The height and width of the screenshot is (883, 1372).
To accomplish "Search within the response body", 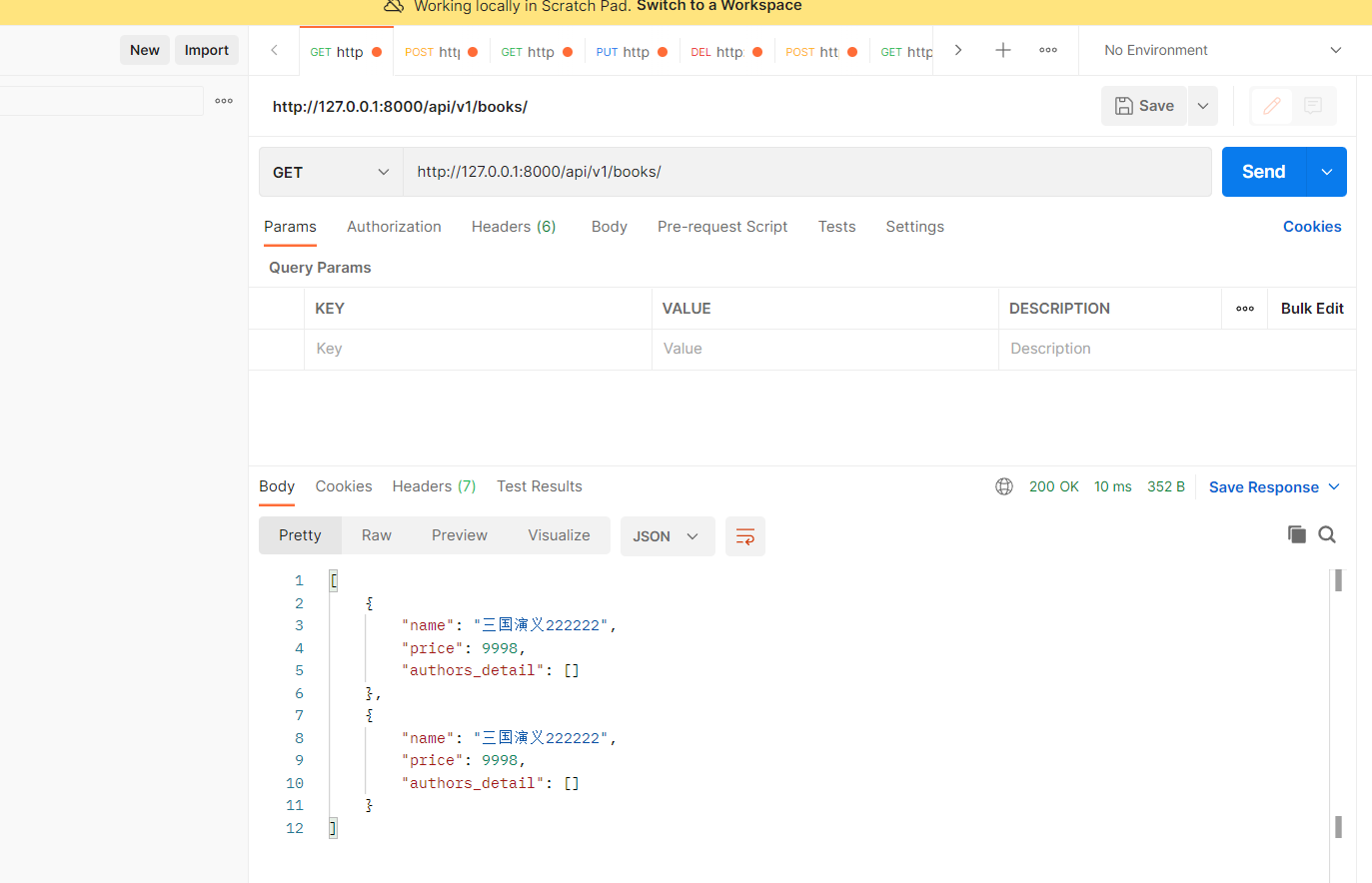I will point(1327,534).
